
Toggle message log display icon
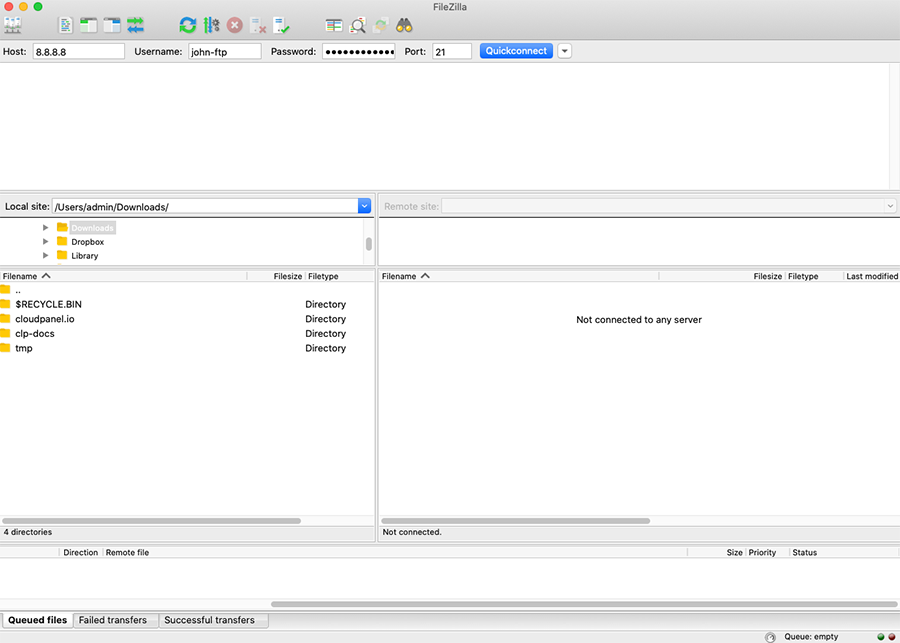[x=66, y=25]
